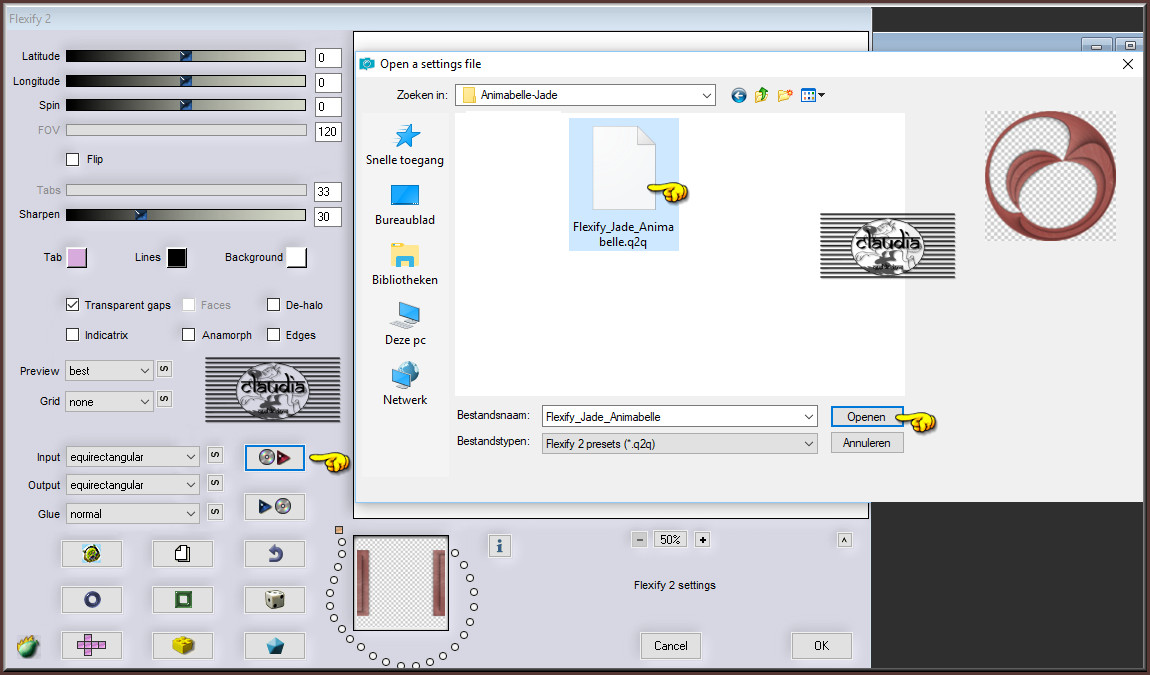The width and height of the screenshot is (1150, 675).
Task: Click the blue ring icon button
Action: click(x=92, y=600)
